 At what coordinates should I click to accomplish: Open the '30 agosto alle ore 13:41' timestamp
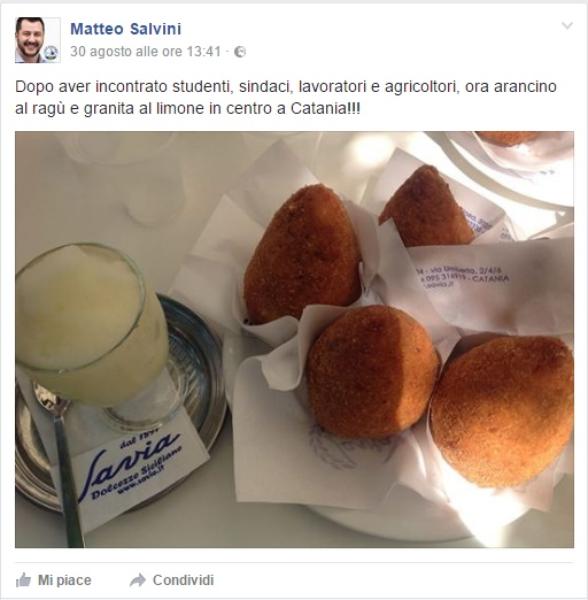[x=146, y=51]
